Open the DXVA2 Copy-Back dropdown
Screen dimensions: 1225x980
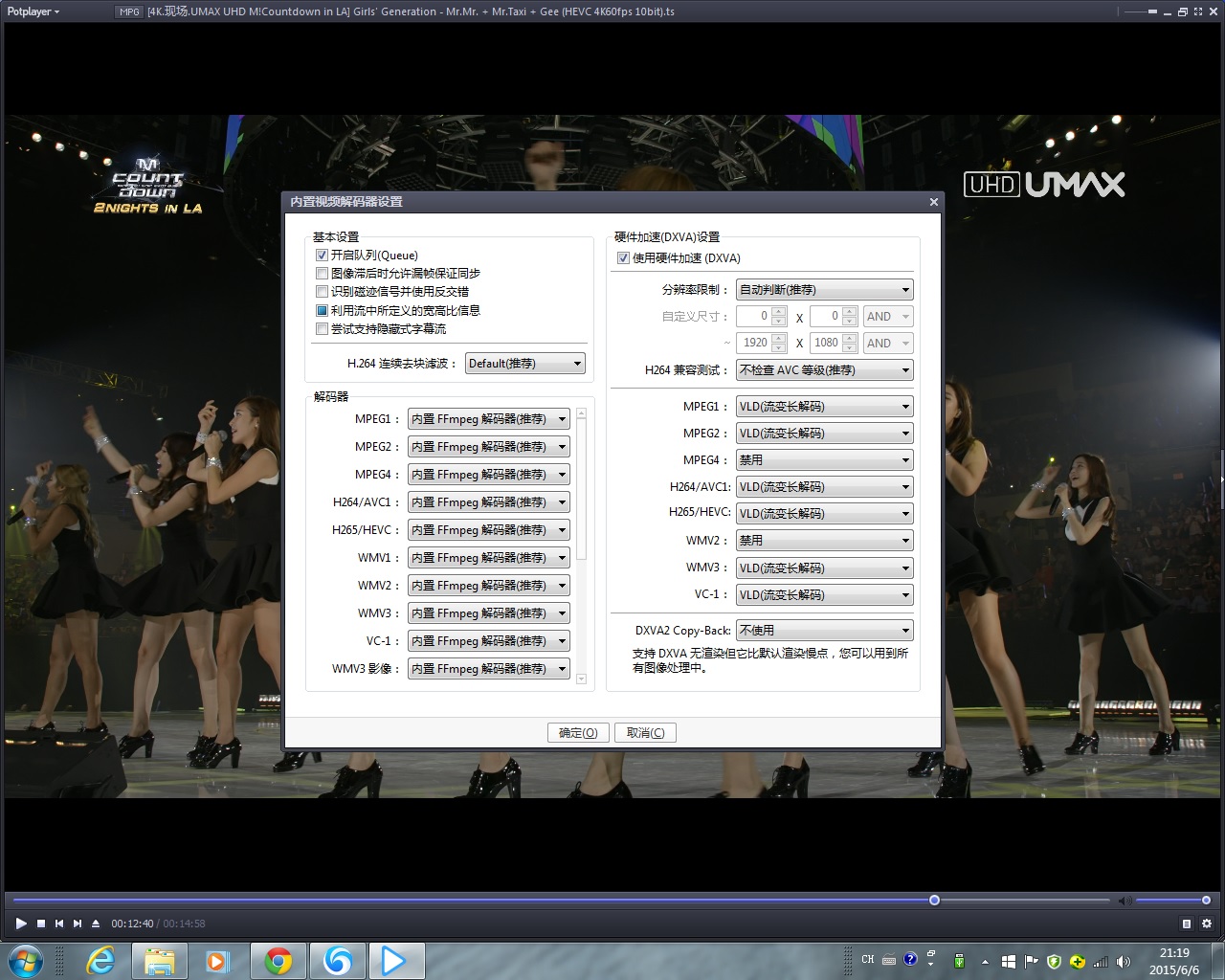point(825,631)
